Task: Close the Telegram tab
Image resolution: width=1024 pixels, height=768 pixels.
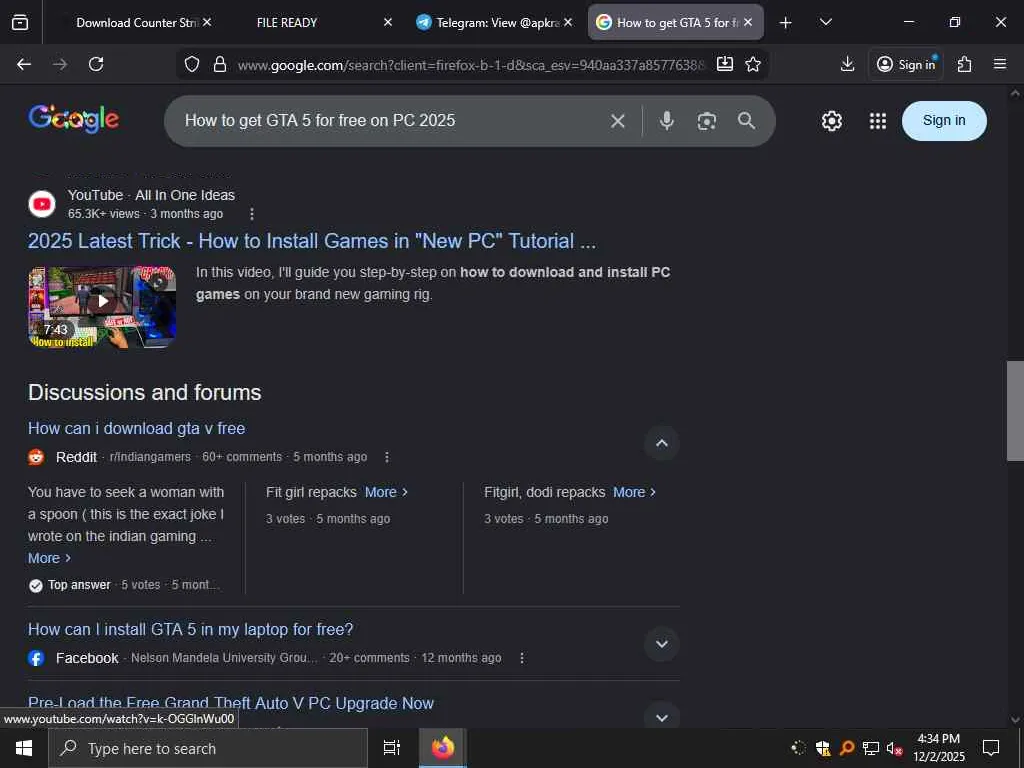Action: 568,23
